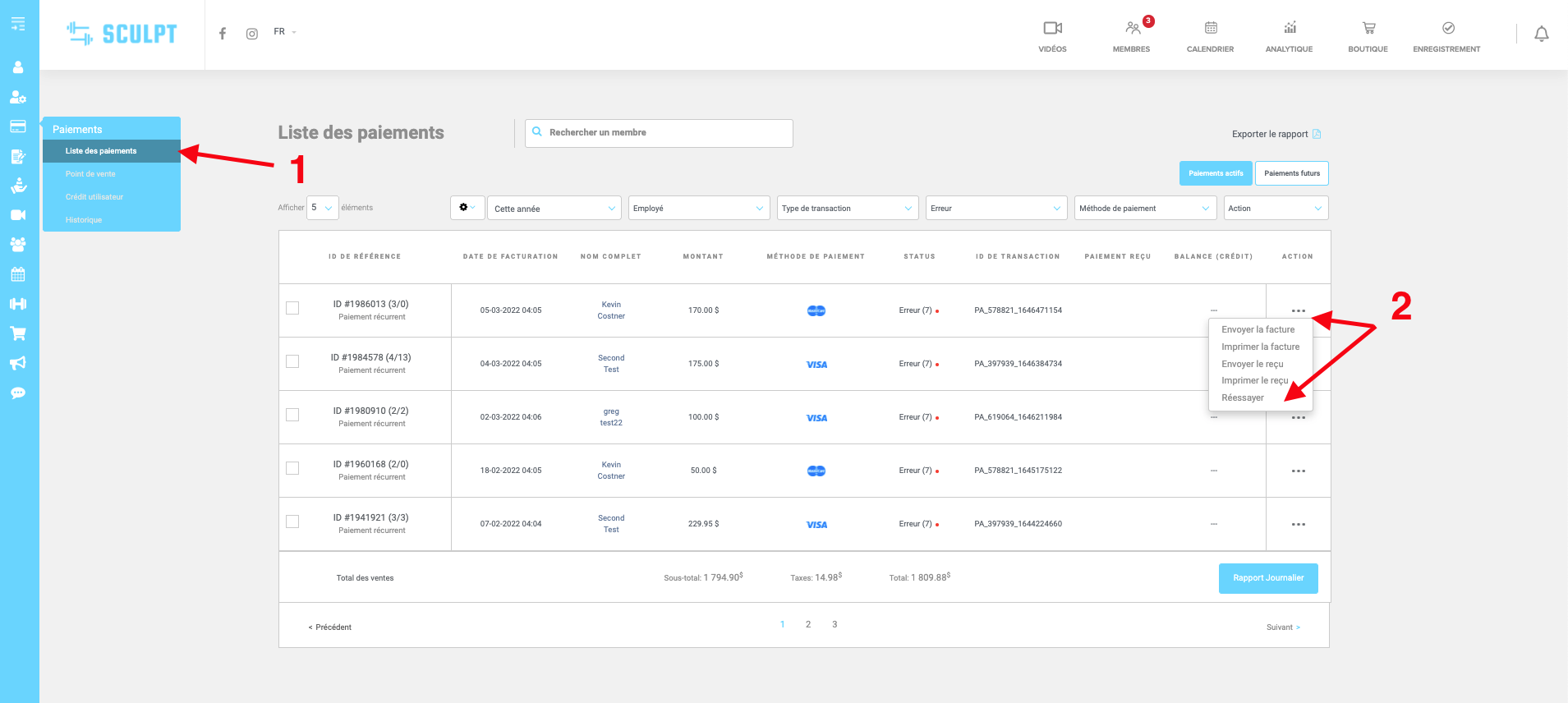Open the Boutique section

[x=1368, y=37]
